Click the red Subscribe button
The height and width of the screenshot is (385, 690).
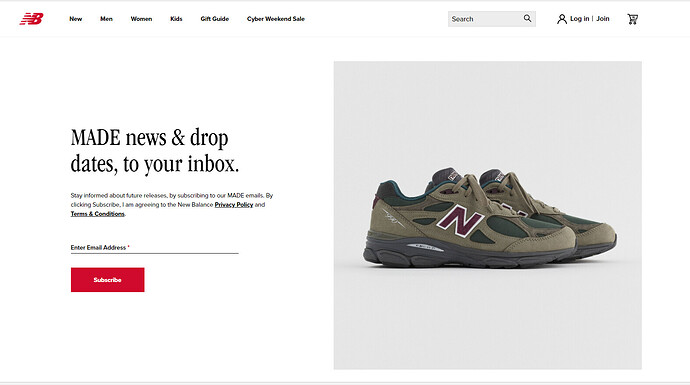pyautogui.click(x=107, y=280)
